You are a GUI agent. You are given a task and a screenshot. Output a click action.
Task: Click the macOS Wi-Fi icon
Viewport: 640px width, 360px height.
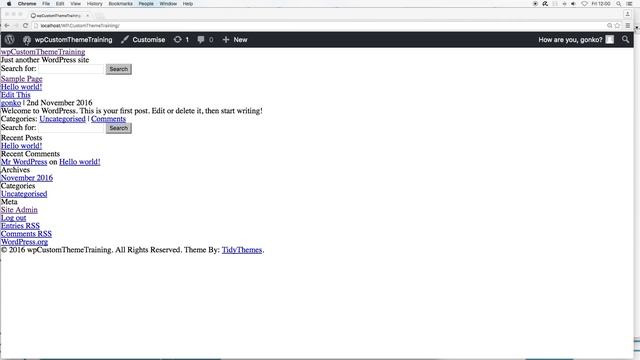pos(584,4)
